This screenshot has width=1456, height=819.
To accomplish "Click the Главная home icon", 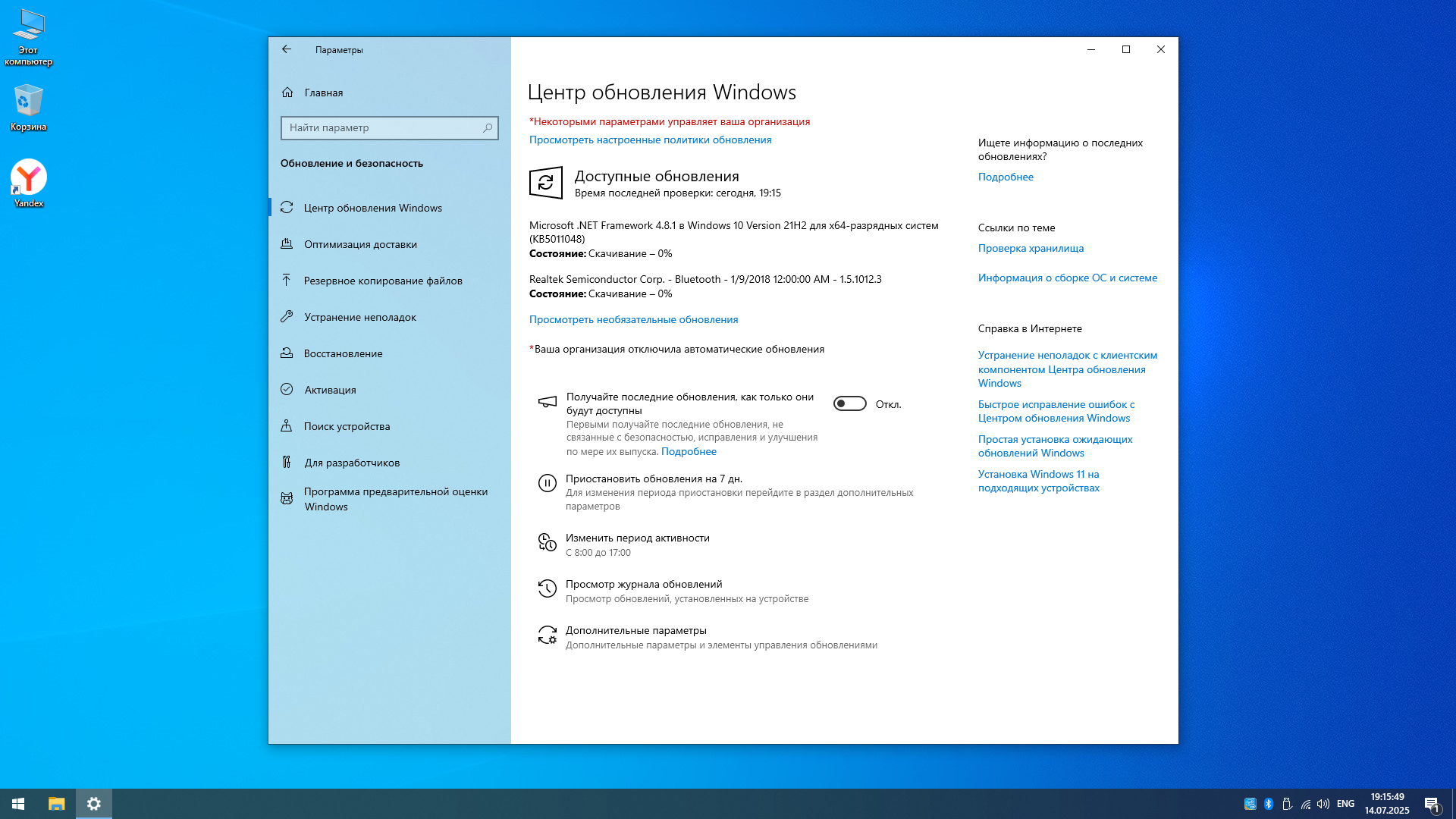I will (x=287, y=93).
